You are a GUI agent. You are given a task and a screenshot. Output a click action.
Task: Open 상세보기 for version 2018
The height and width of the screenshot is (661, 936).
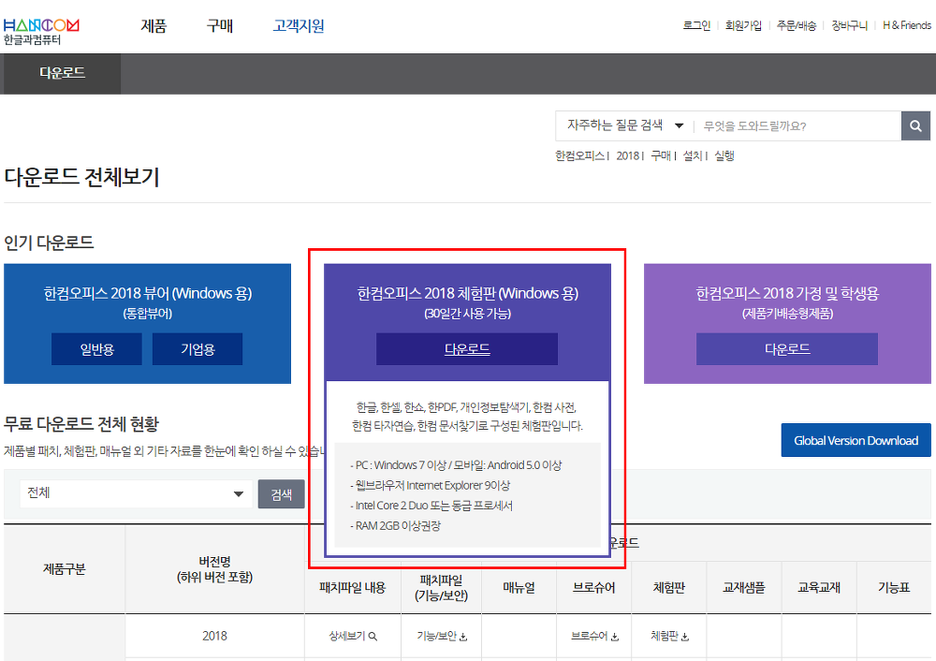pos(353,636)
